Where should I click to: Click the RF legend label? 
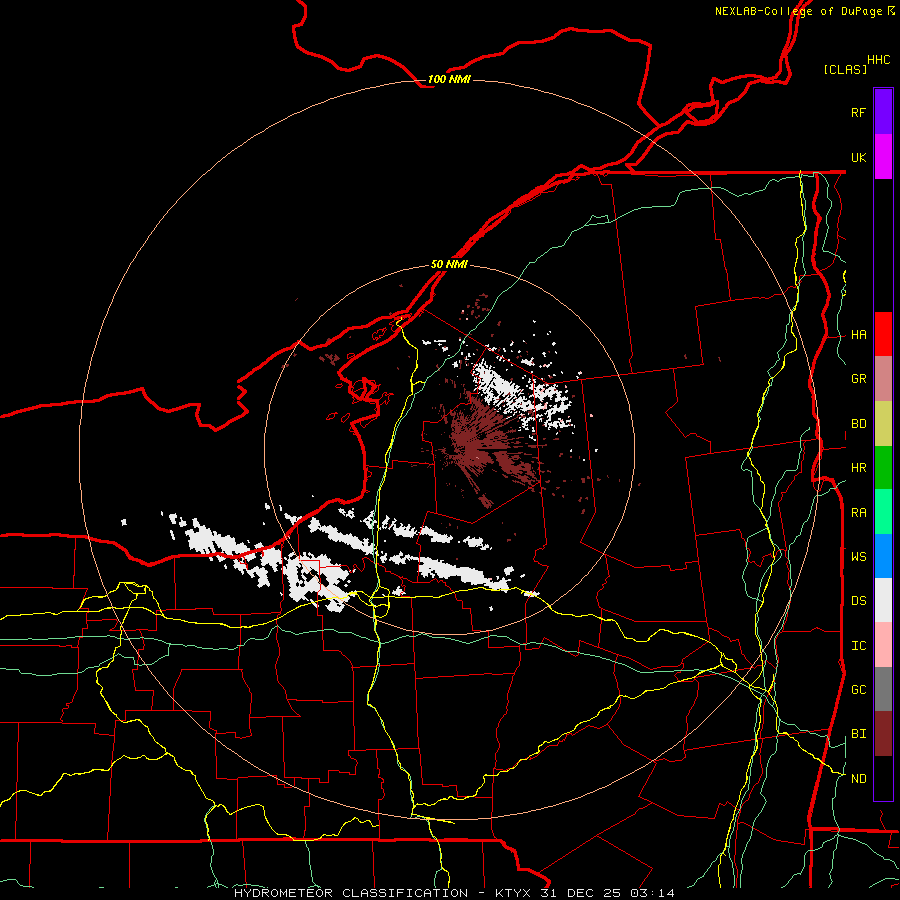coord(859,112)
